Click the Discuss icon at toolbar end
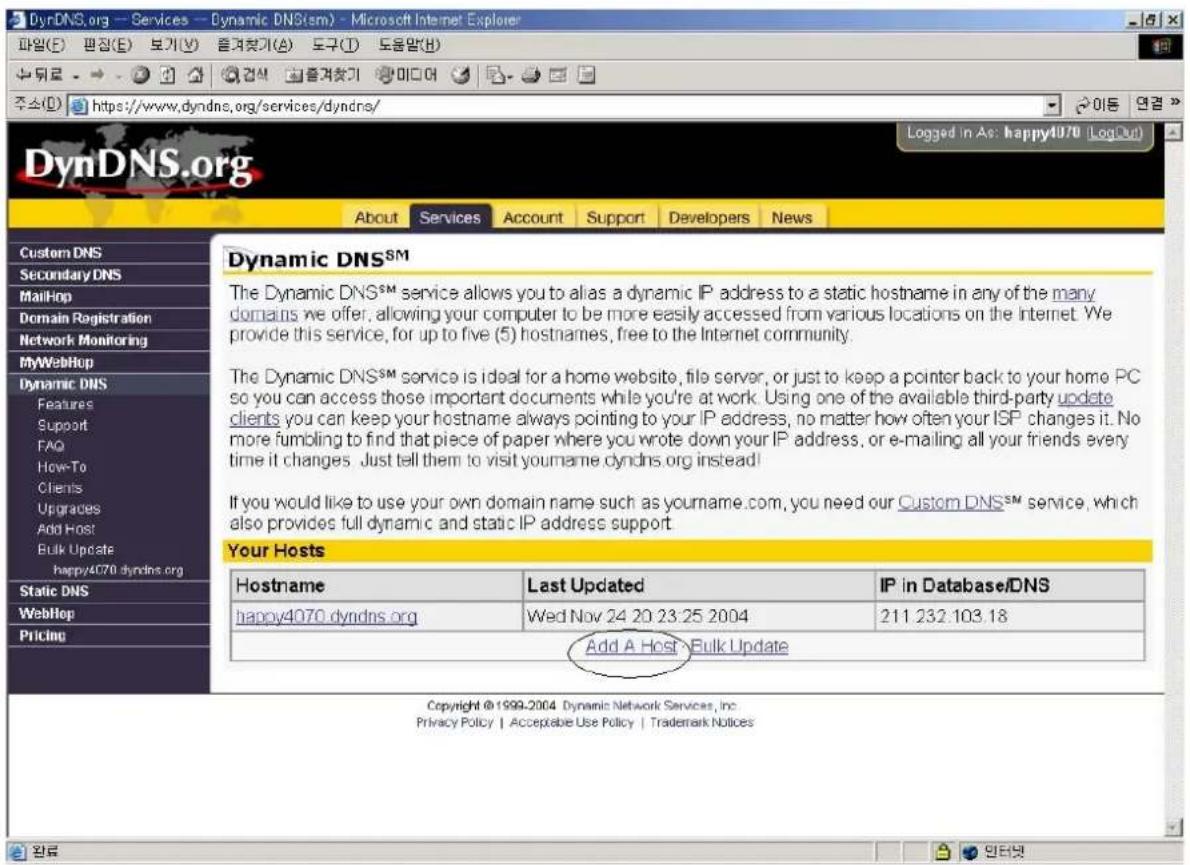This screenshot has height=865, width=1190. pyautogui.click(x=586, y=74)
